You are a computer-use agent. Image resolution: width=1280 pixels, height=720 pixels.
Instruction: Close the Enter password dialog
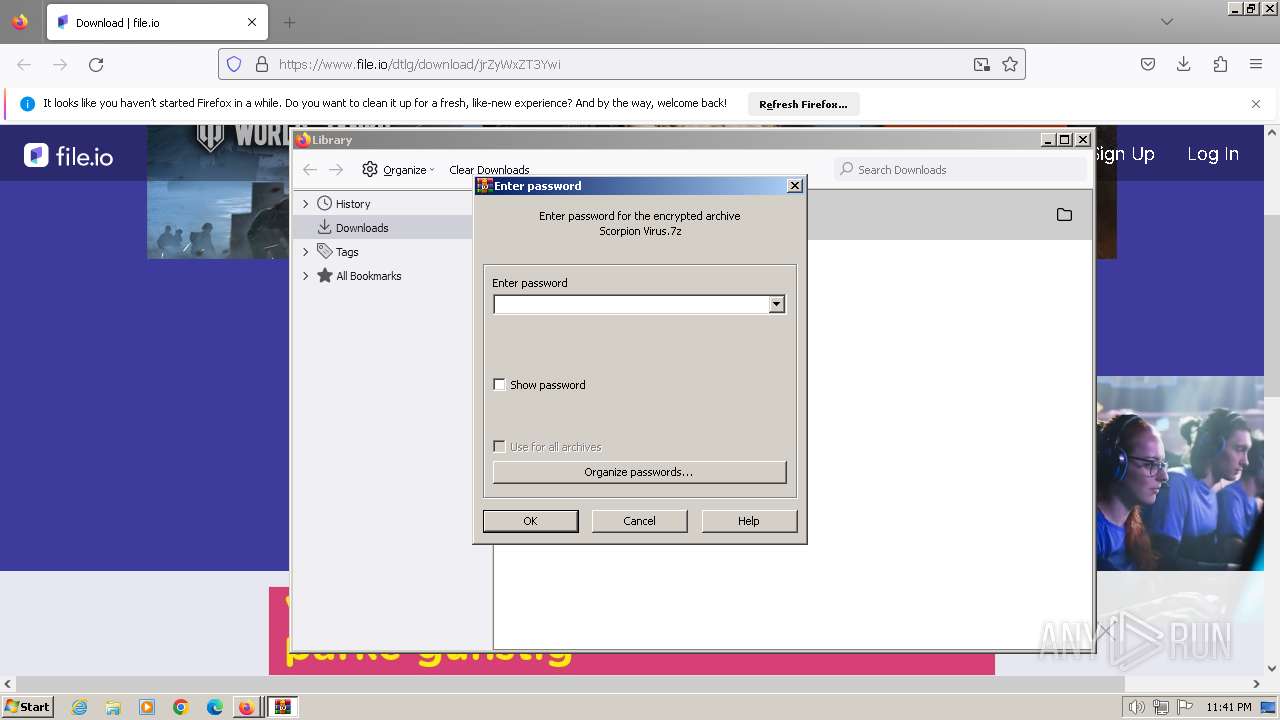[795, 186]
